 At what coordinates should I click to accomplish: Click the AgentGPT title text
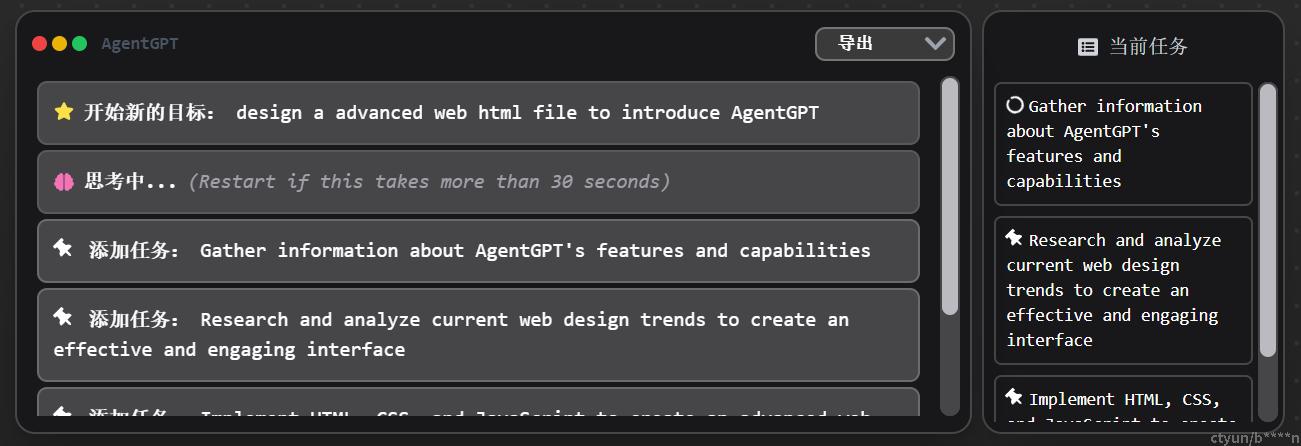pos(140,44)
